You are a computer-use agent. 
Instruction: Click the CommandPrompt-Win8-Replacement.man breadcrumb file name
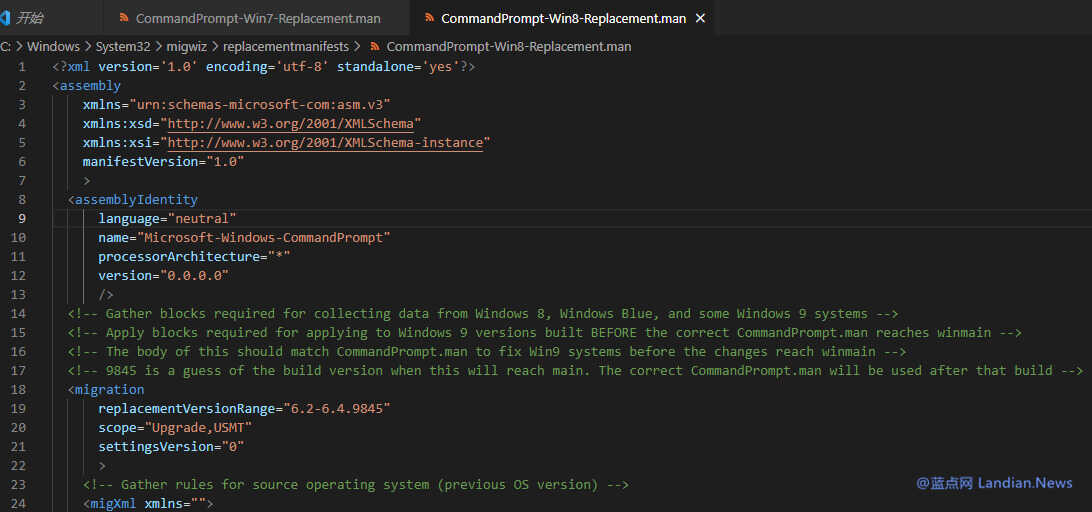click(508, 47)
